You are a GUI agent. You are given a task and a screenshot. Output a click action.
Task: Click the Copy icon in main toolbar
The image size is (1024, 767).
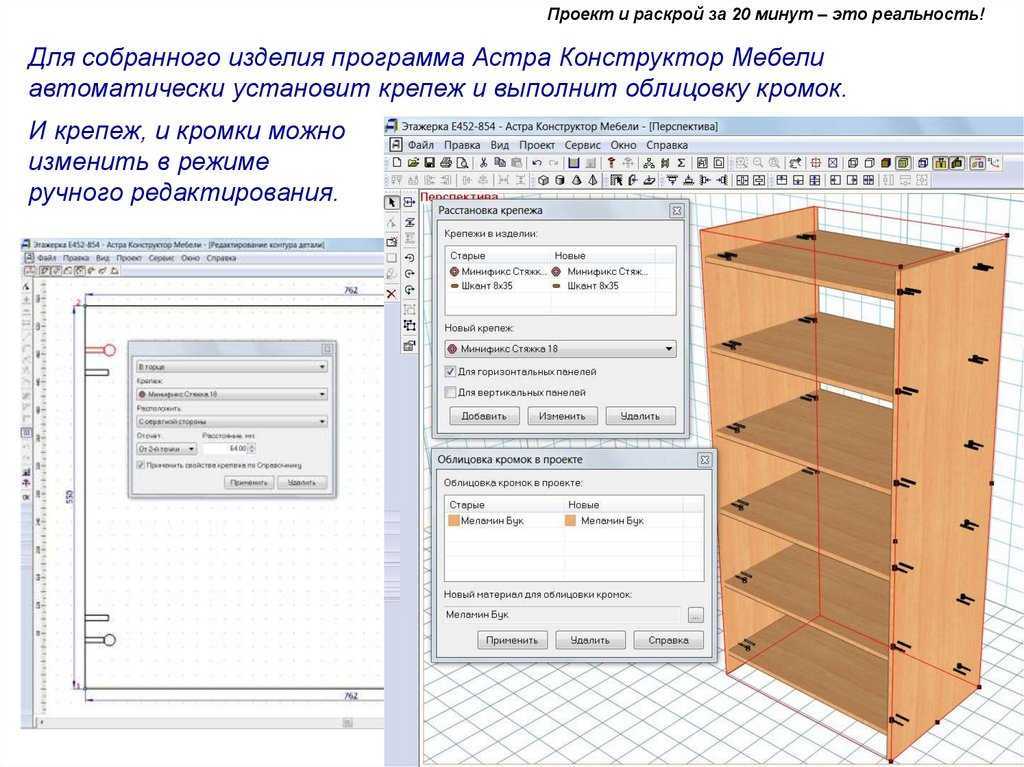[500, 163]
